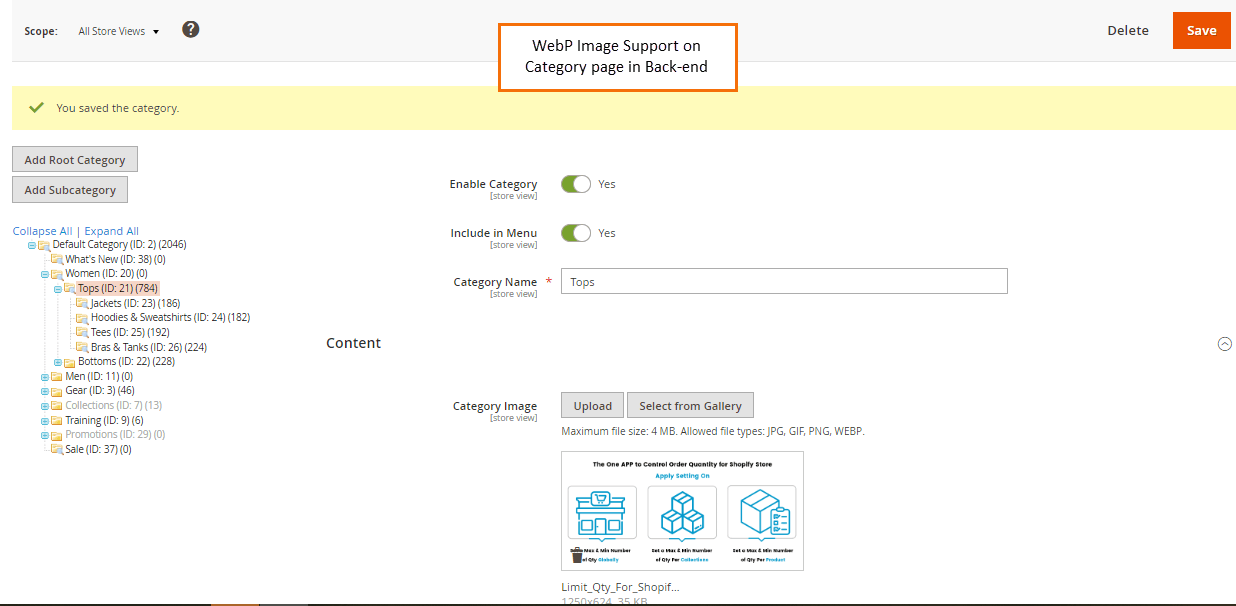This screenshot has width=1236, height=606.
Task: Click the Select from Gallery button
Action: [x=690, y=405]
